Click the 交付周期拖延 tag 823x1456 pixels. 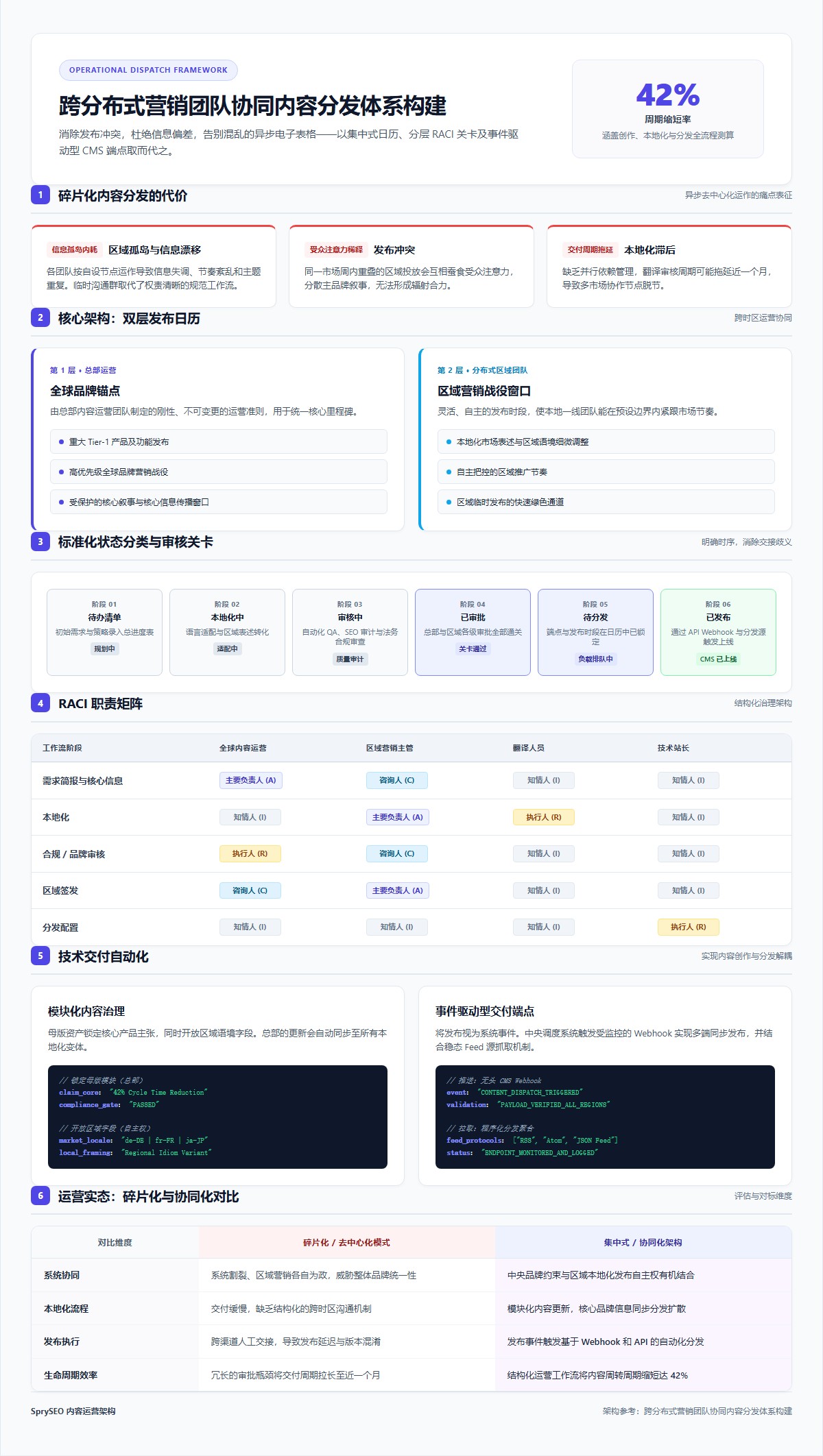[590, 250]
